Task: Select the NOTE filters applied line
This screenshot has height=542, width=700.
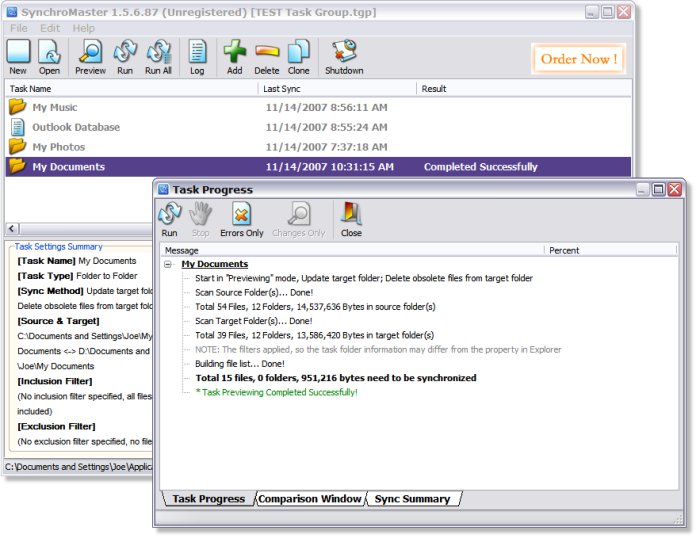Action: pos(378,350)
